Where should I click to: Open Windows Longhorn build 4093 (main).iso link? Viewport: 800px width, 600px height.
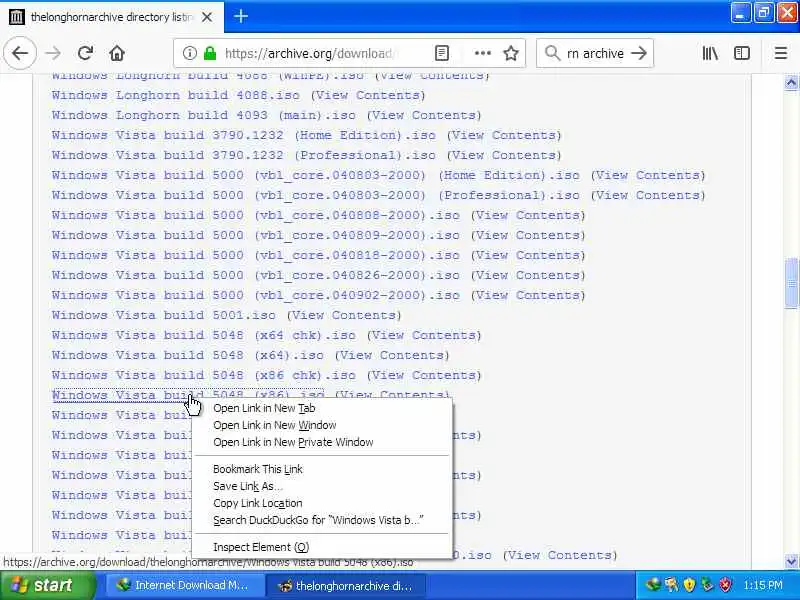204,115
